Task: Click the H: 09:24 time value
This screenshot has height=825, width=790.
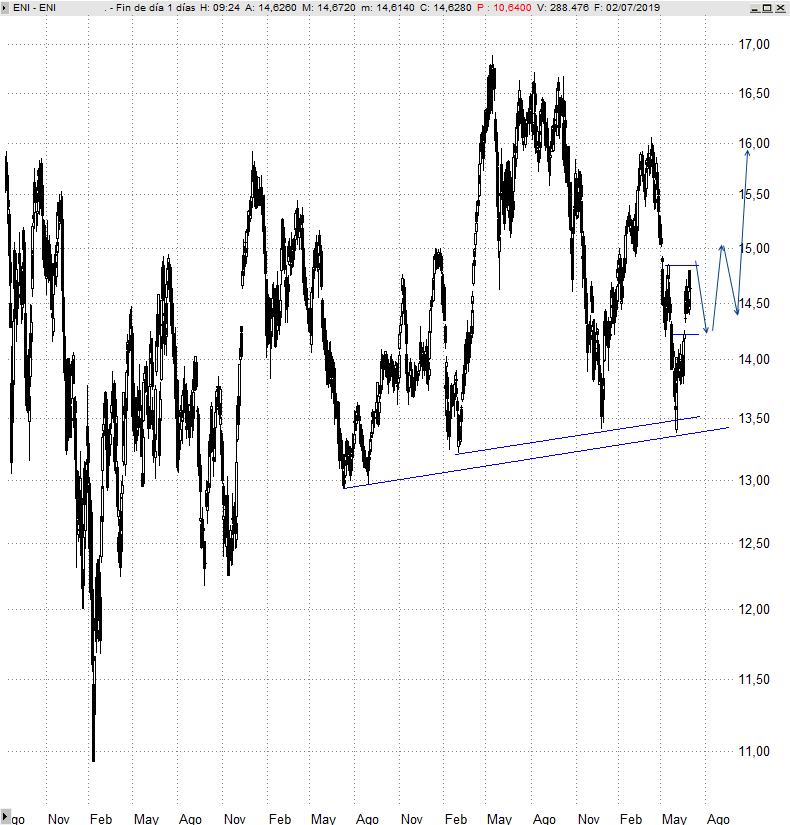Action: tap(220, 8)
